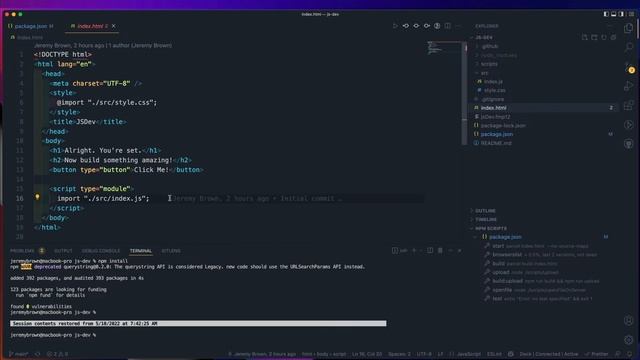The height and width of the screenshot is (360, 640).
Task: Click the New Folder icon in Explorer header
Action: pos(594,37)
